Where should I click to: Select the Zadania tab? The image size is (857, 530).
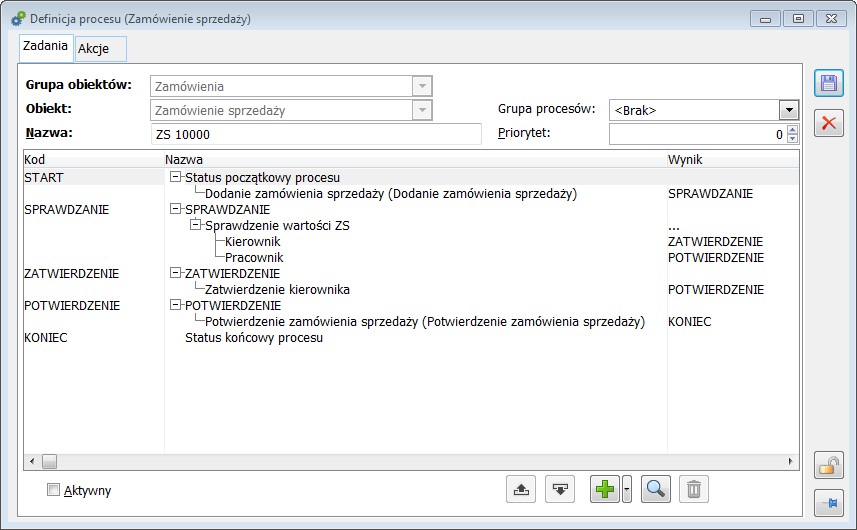(45, 46)
